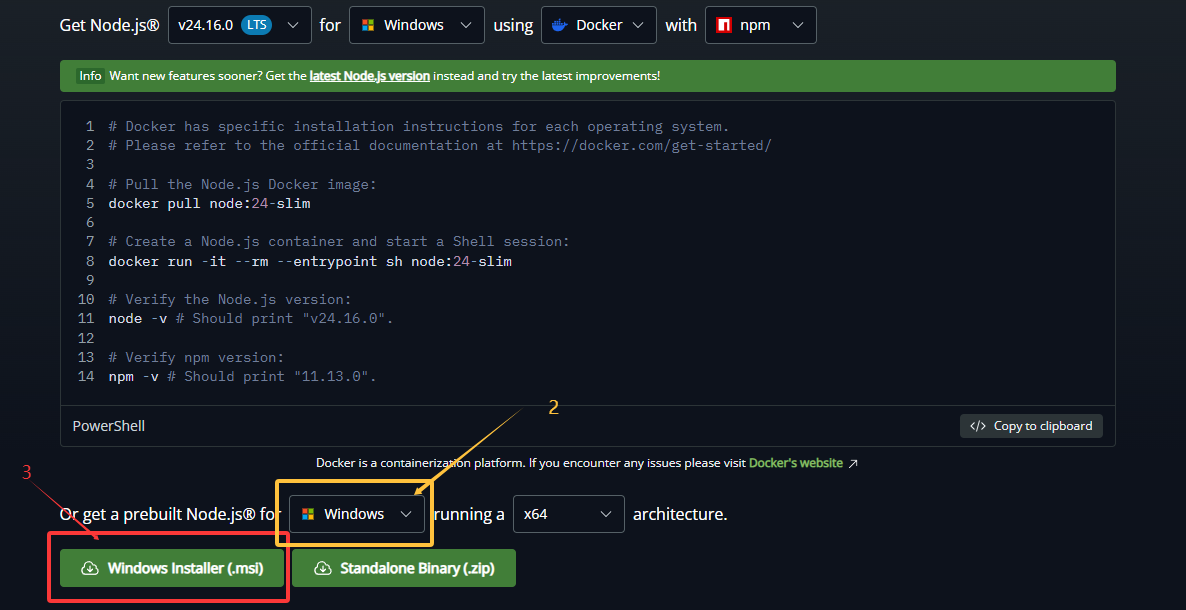Image resolution: width=1186 pixels, height=610 pixels.
Task: Open the prebuilt Windows platform dropdown chevron
Action: (406, 515)
